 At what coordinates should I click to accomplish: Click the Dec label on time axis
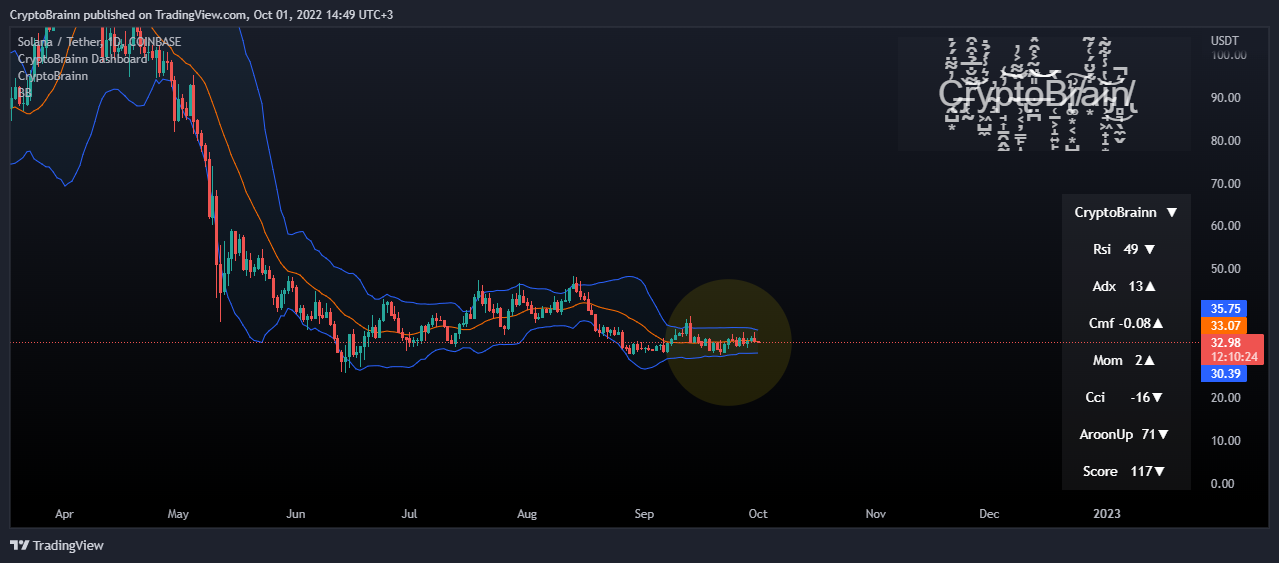[x=989, y=514]
